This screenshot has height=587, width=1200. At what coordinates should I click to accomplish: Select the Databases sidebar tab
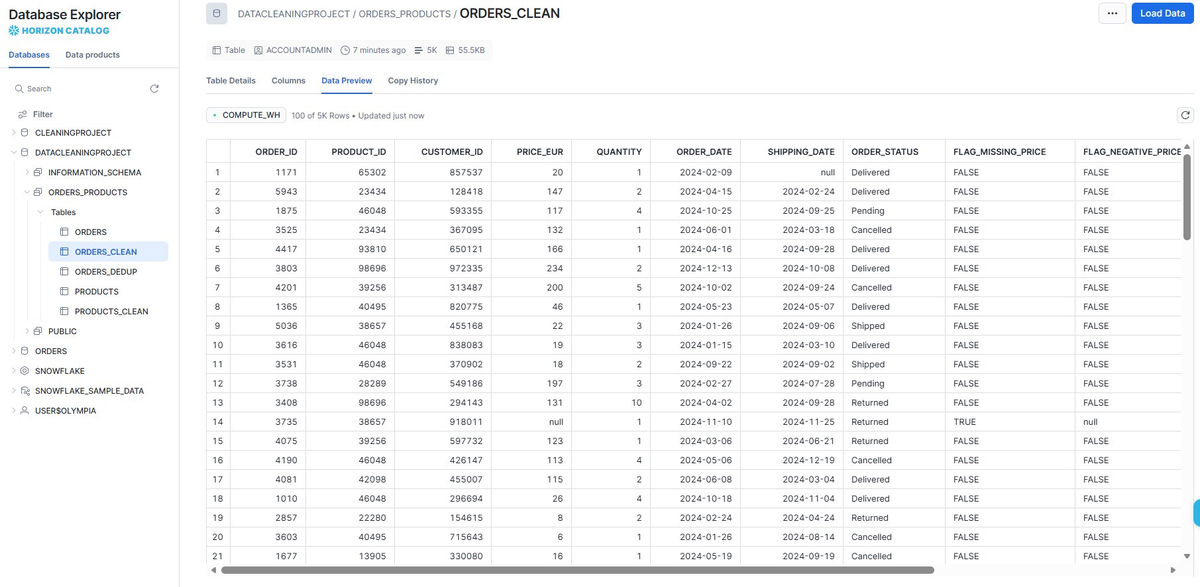(29, 55)
